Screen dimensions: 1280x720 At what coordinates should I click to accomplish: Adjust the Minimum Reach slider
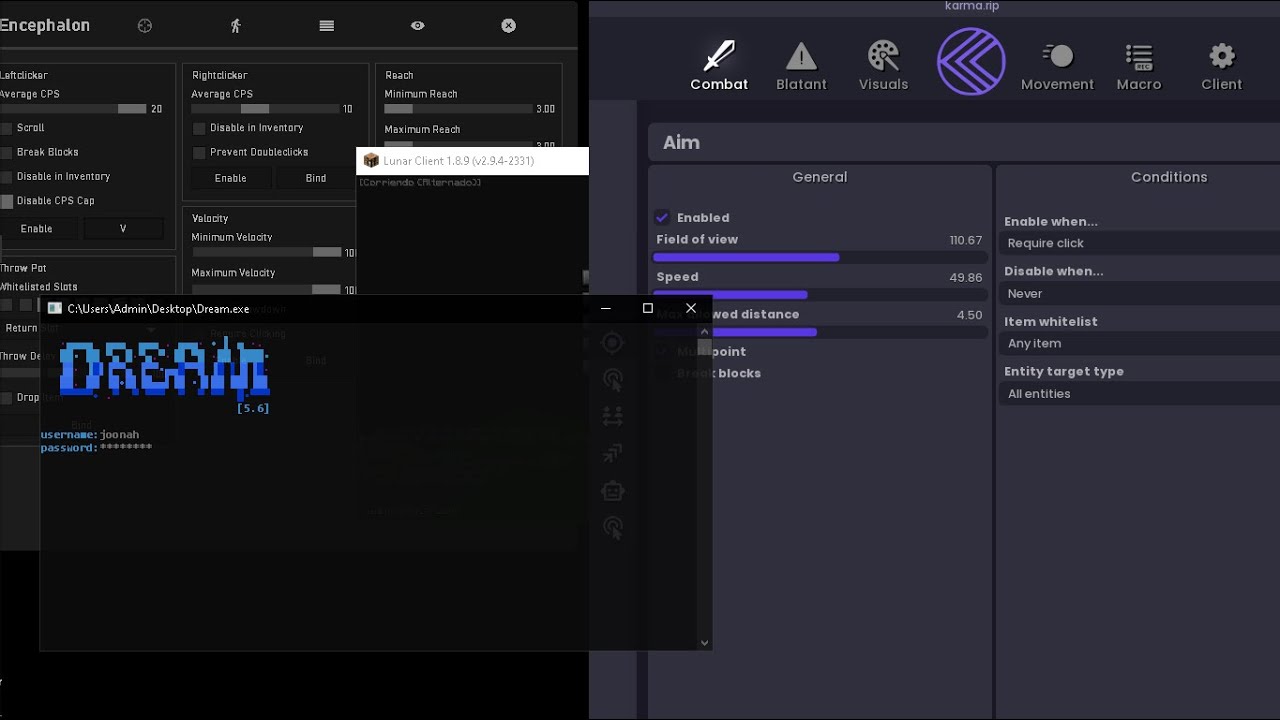tap(457, 109)
